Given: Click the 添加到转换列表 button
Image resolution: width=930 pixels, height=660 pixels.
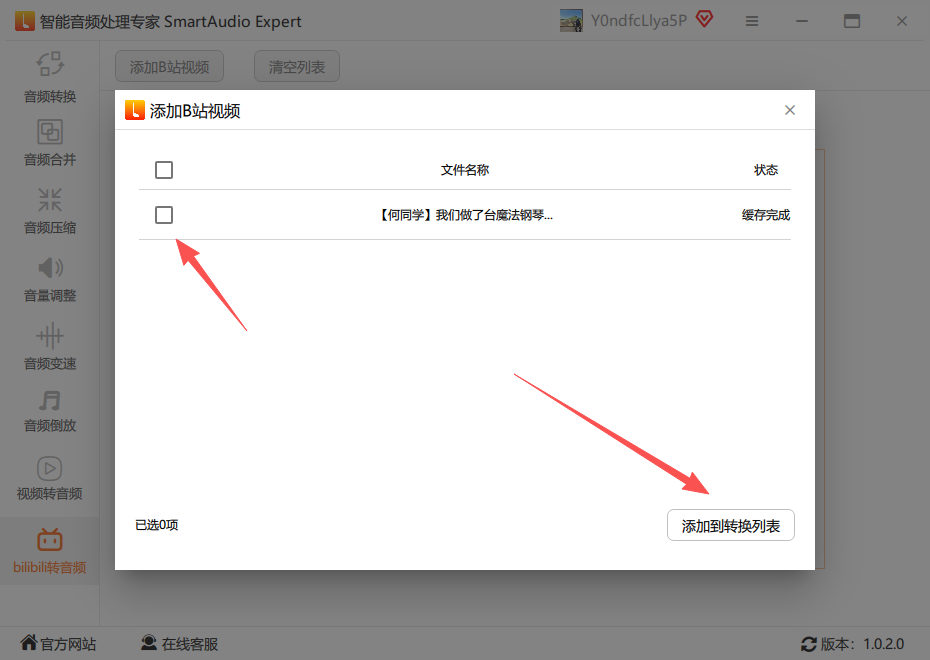Looking at the screenshot, I should pos(731,525).
